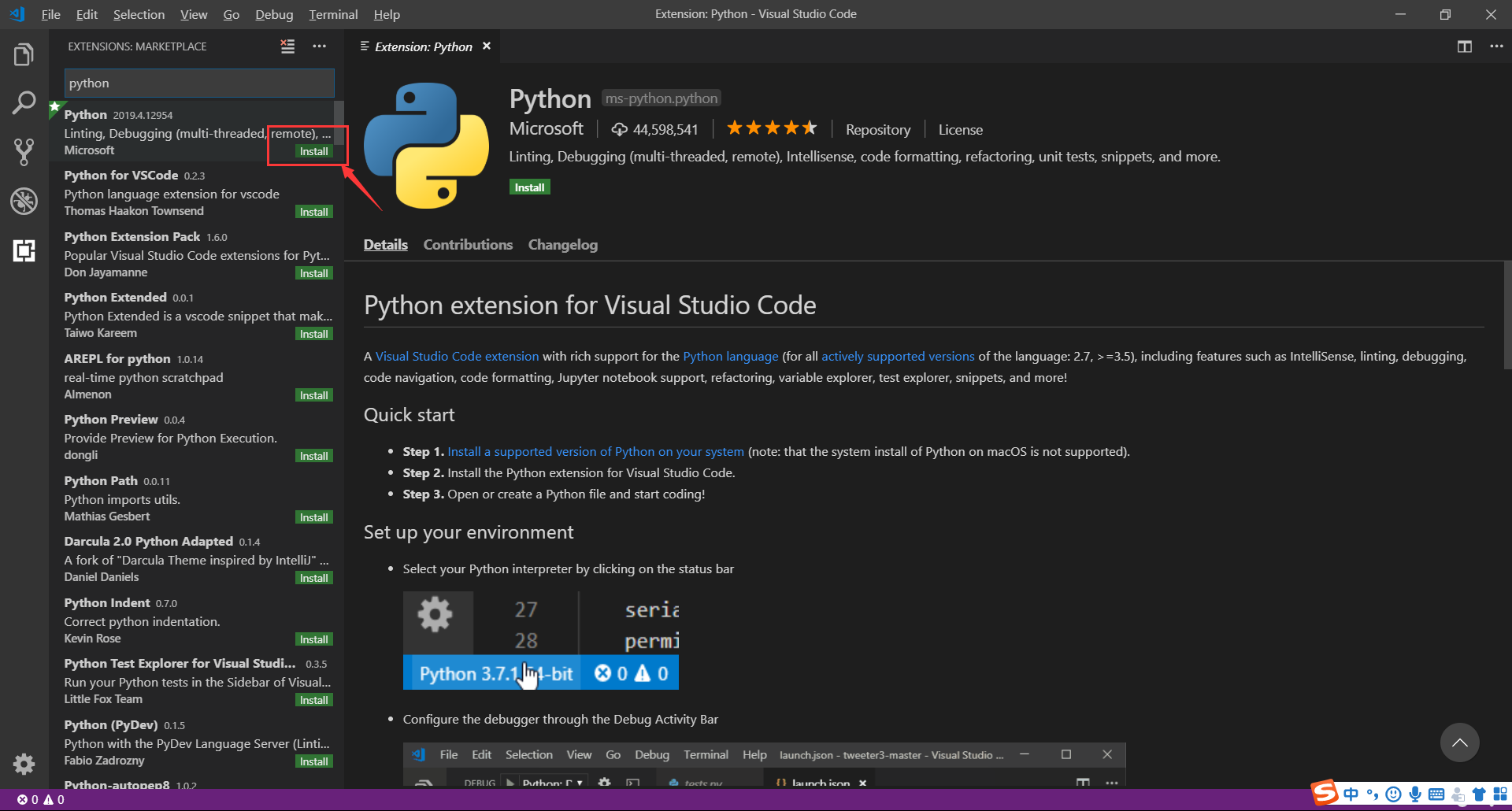
Task: Install Python Indent extension
Action: (314, 639)
